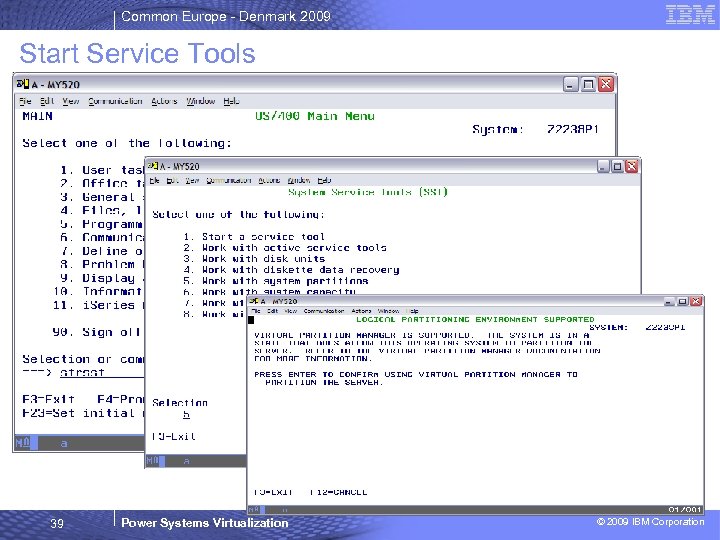Open Communication menu in back MAIN window
720x540 pixels.
[x=115, y=101]
